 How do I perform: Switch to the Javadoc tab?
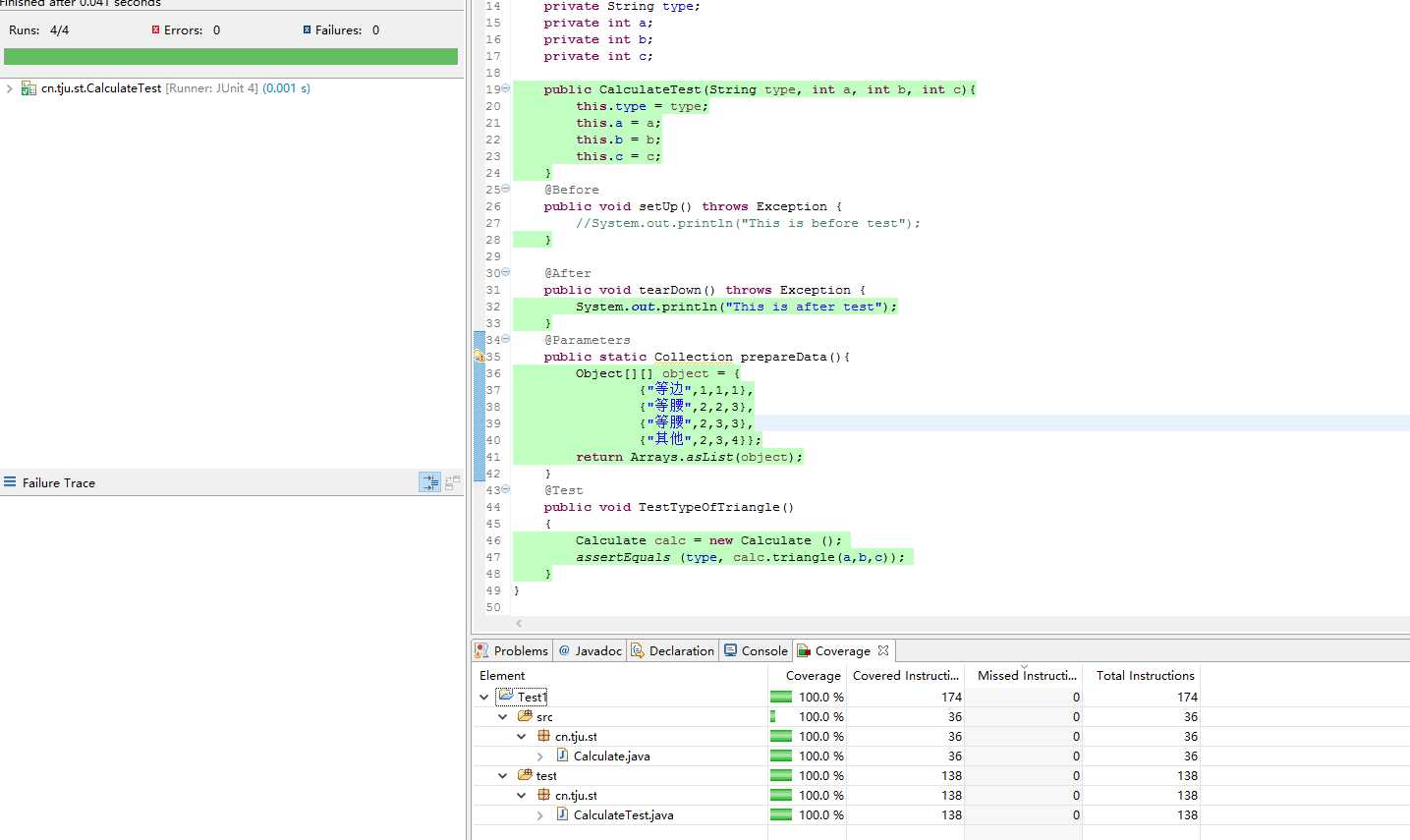pos(591,650)
